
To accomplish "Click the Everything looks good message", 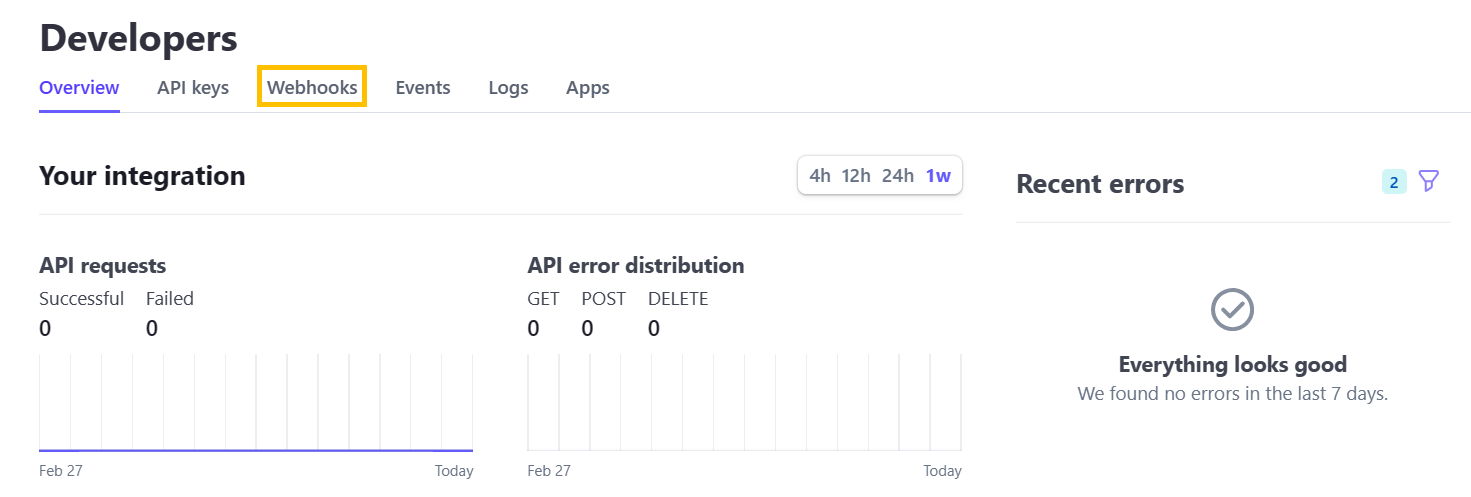I will [x=1232, y=364].
